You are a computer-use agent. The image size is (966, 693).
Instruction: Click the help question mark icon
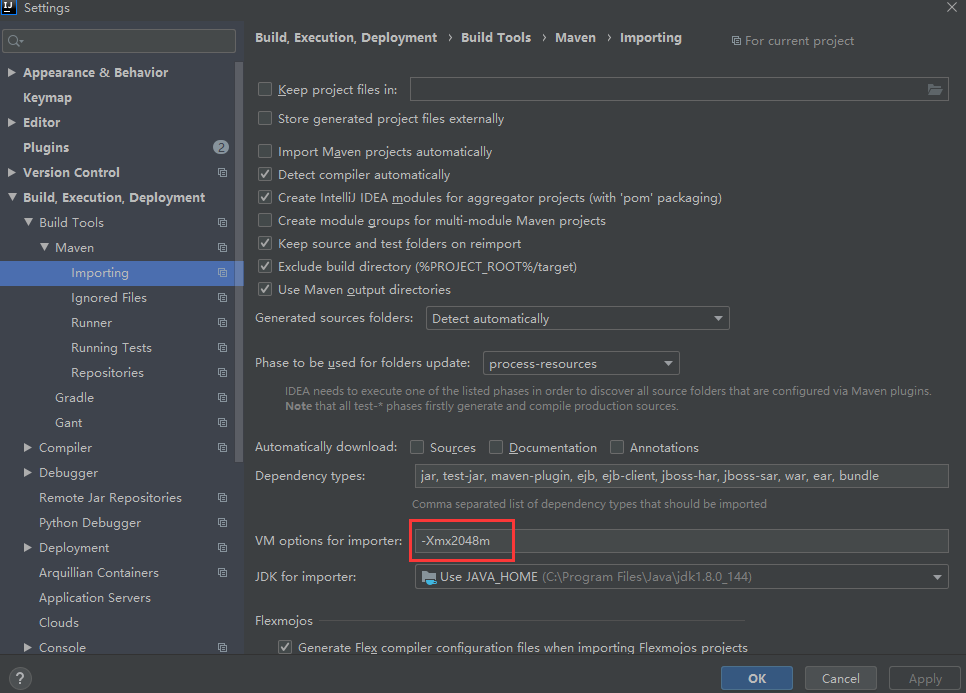(x=20, y=678)
